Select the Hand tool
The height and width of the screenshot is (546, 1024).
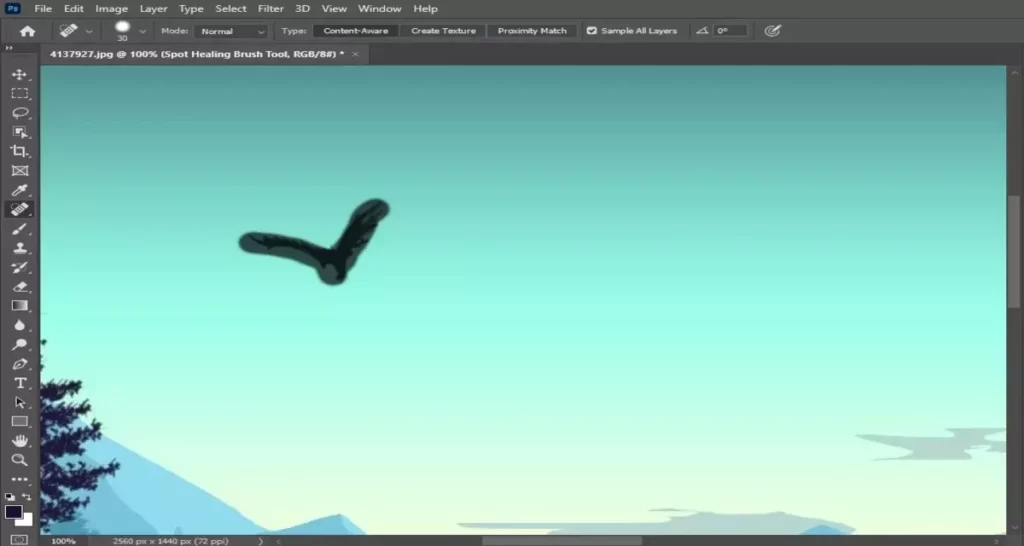coord(20,441)
